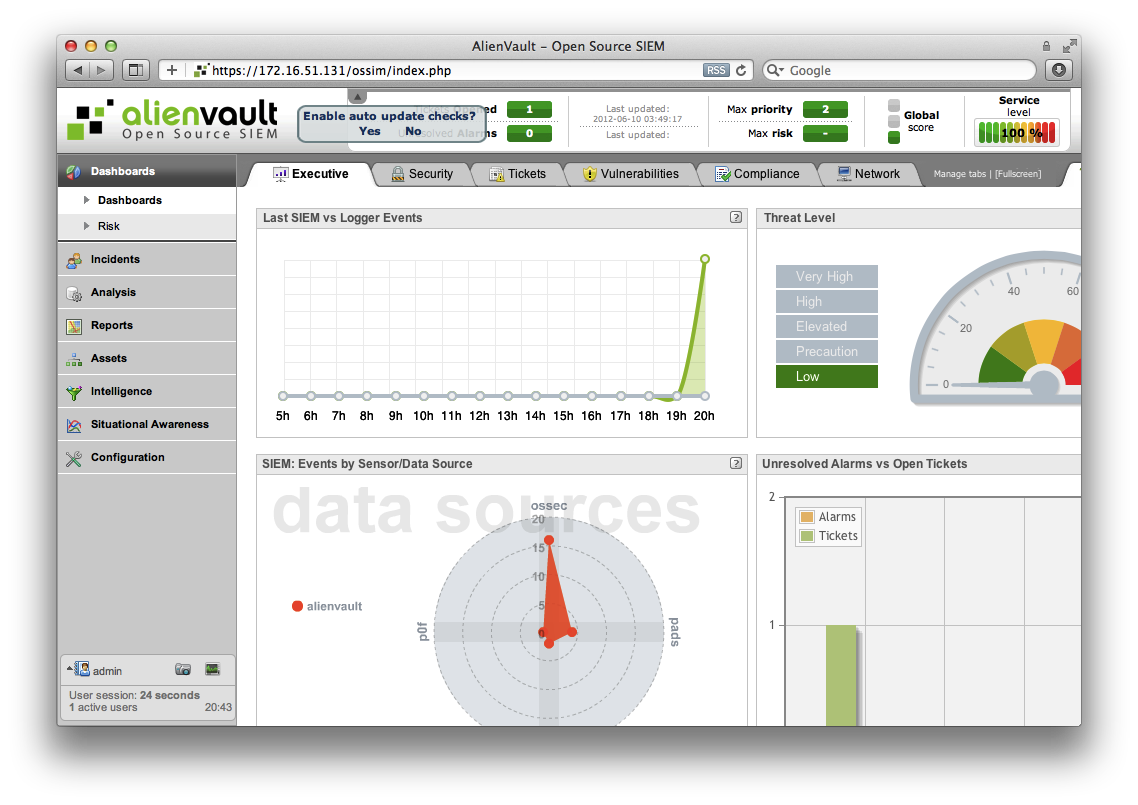Viewport: 1138px width, 805px height.
Task: Open the Tickets tab
Action: point(517,174)
